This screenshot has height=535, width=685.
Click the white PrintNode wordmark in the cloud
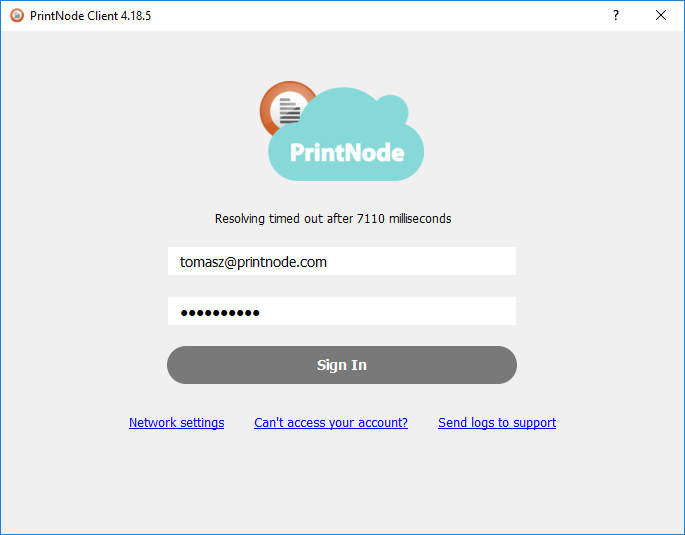pyautogui.click(x=347, y=153)
